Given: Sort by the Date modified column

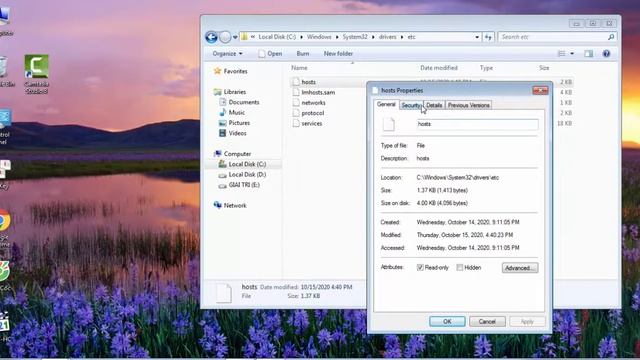Looking at the screenshot, I should pos(439,68).
